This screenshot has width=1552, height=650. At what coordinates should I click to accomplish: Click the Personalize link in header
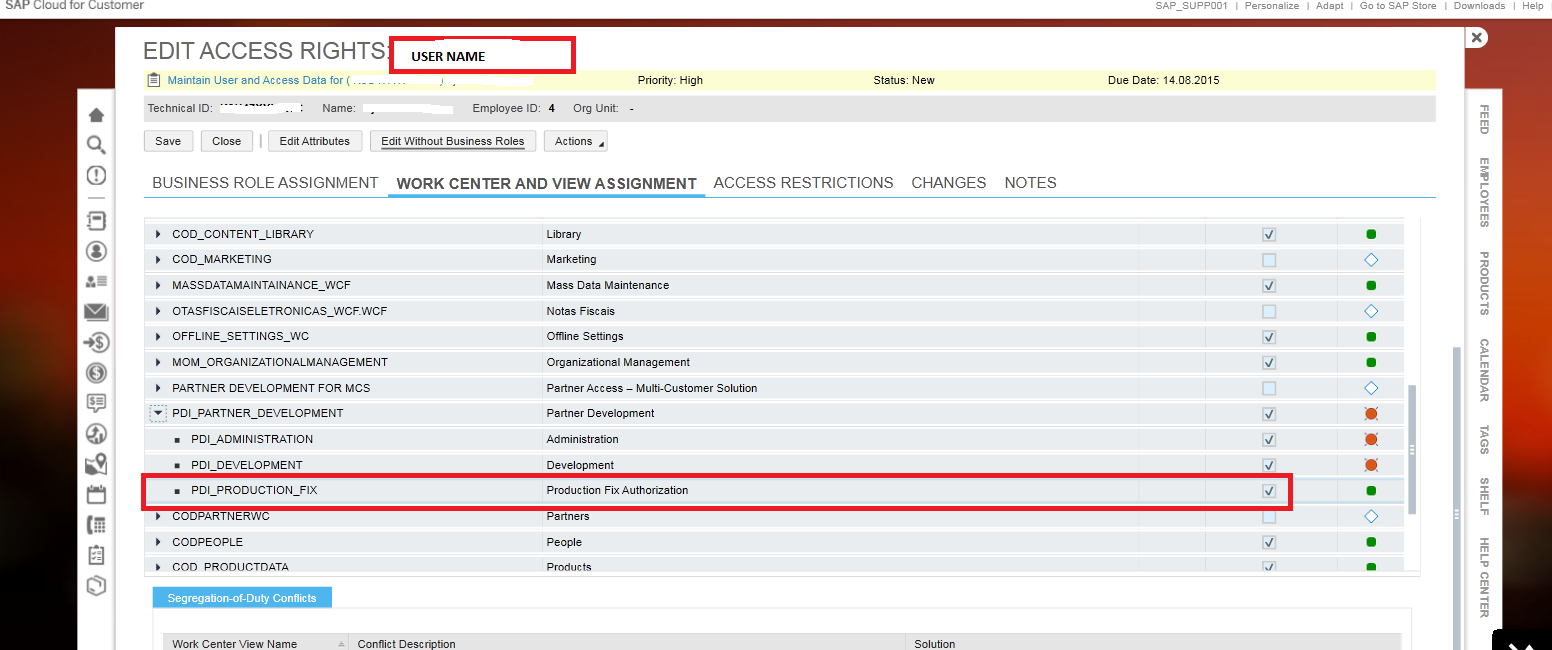click(1272, 6)
